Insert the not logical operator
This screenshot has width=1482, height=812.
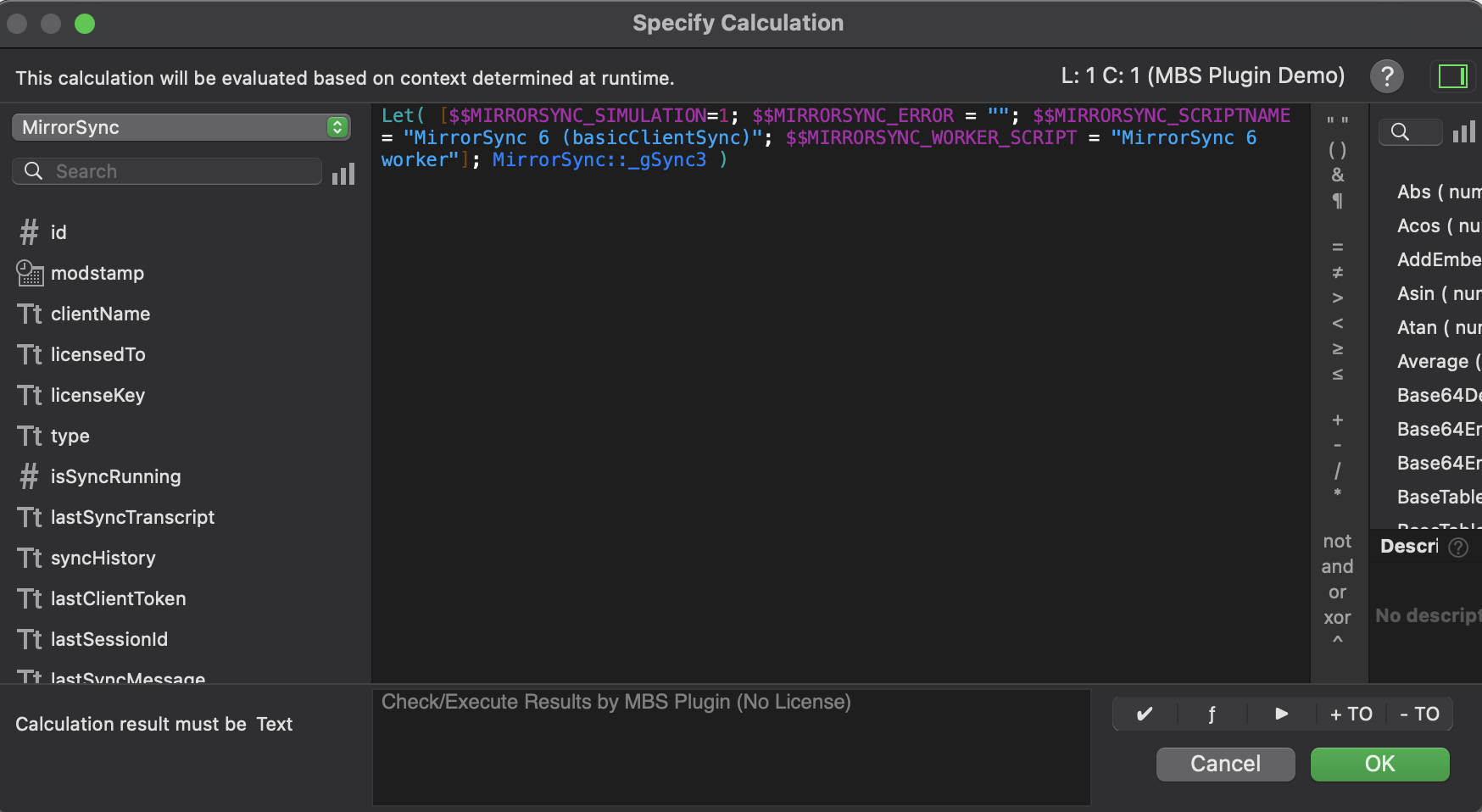click(1337, 541)
